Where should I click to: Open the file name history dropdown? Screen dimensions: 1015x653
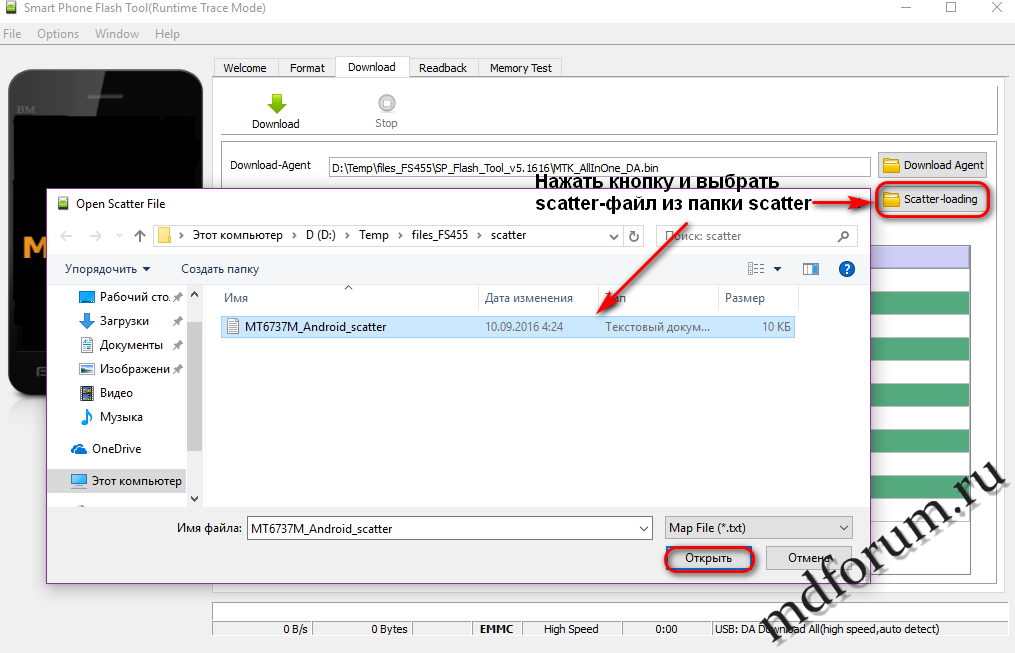pos(643,528)
